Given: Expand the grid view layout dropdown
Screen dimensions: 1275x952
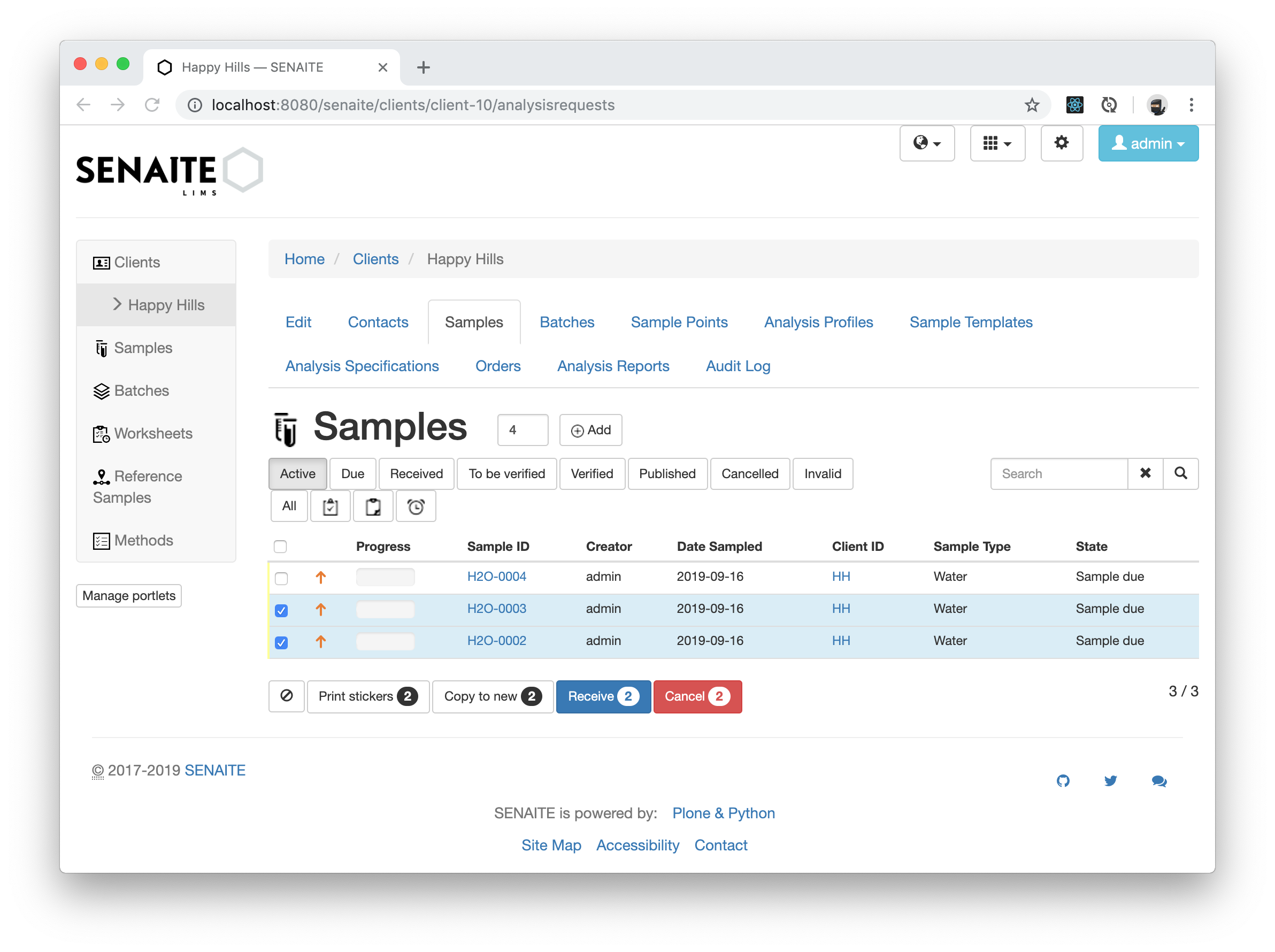Looking at the screenshot, I should click(x=997, y=143).
